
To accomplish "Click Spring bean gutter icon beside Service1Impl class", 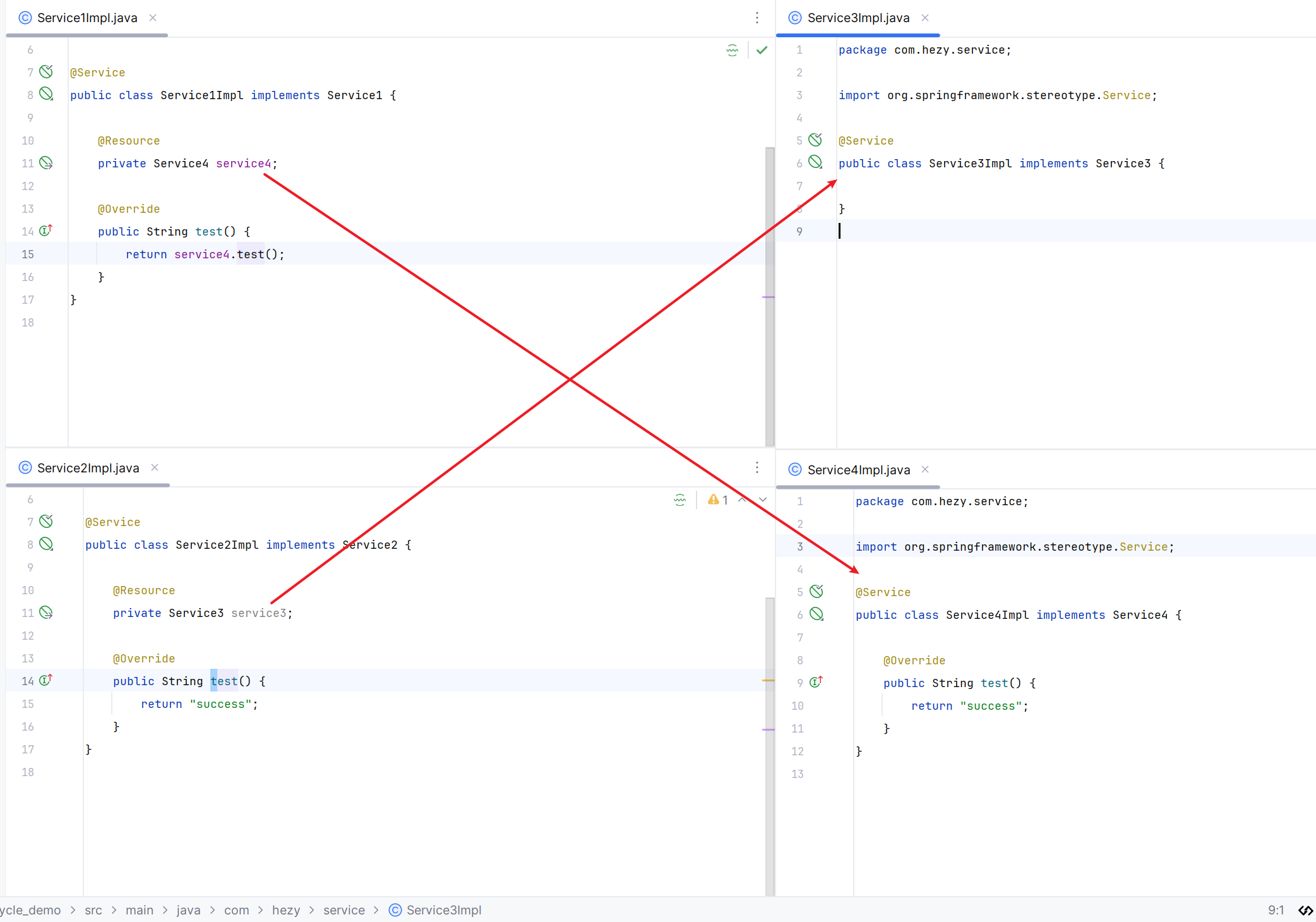I will [x=46, y=94].
